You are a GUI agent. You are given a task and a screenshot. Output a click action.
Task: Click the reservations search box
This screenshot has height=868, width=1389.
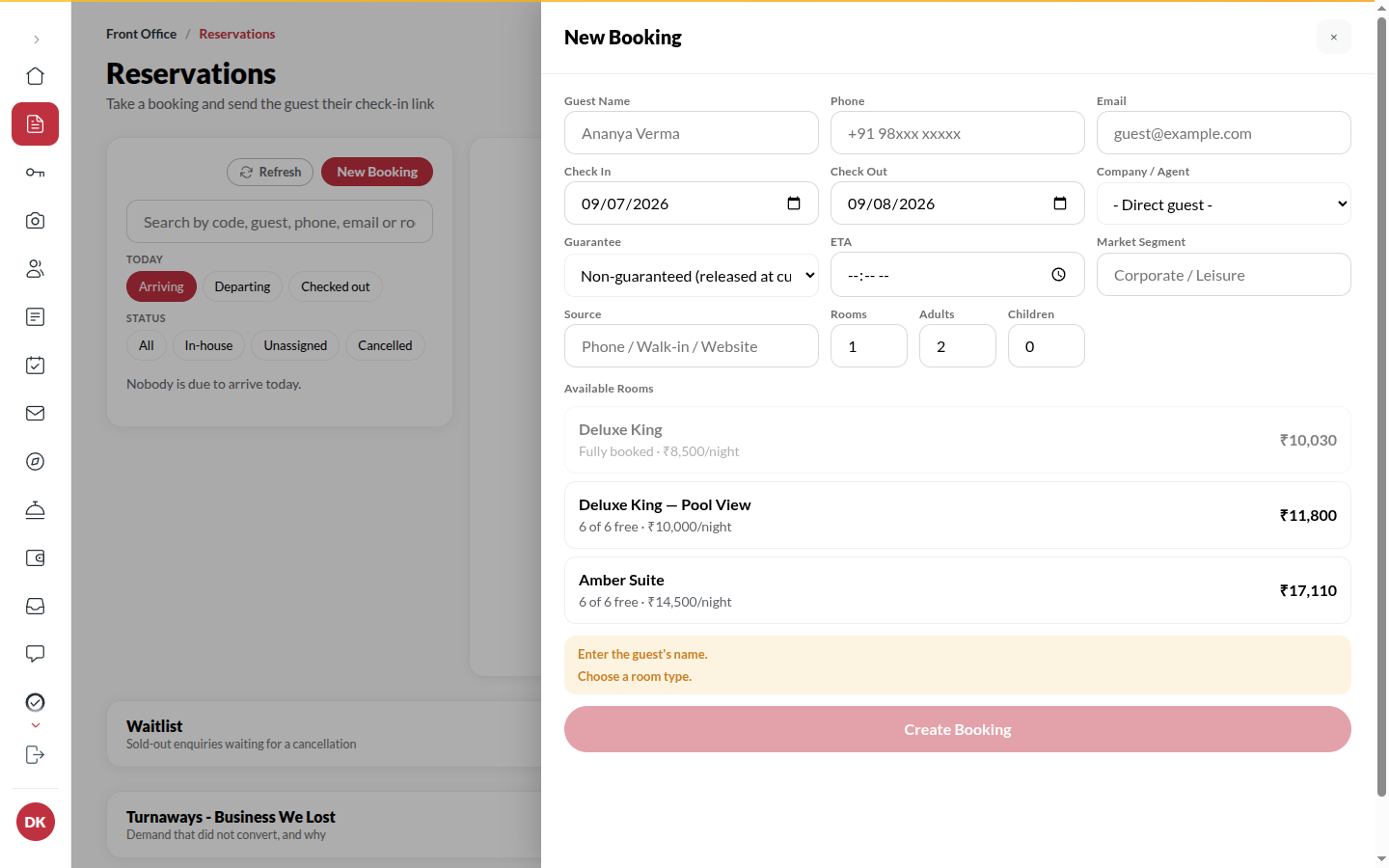[x=280, y=222]
